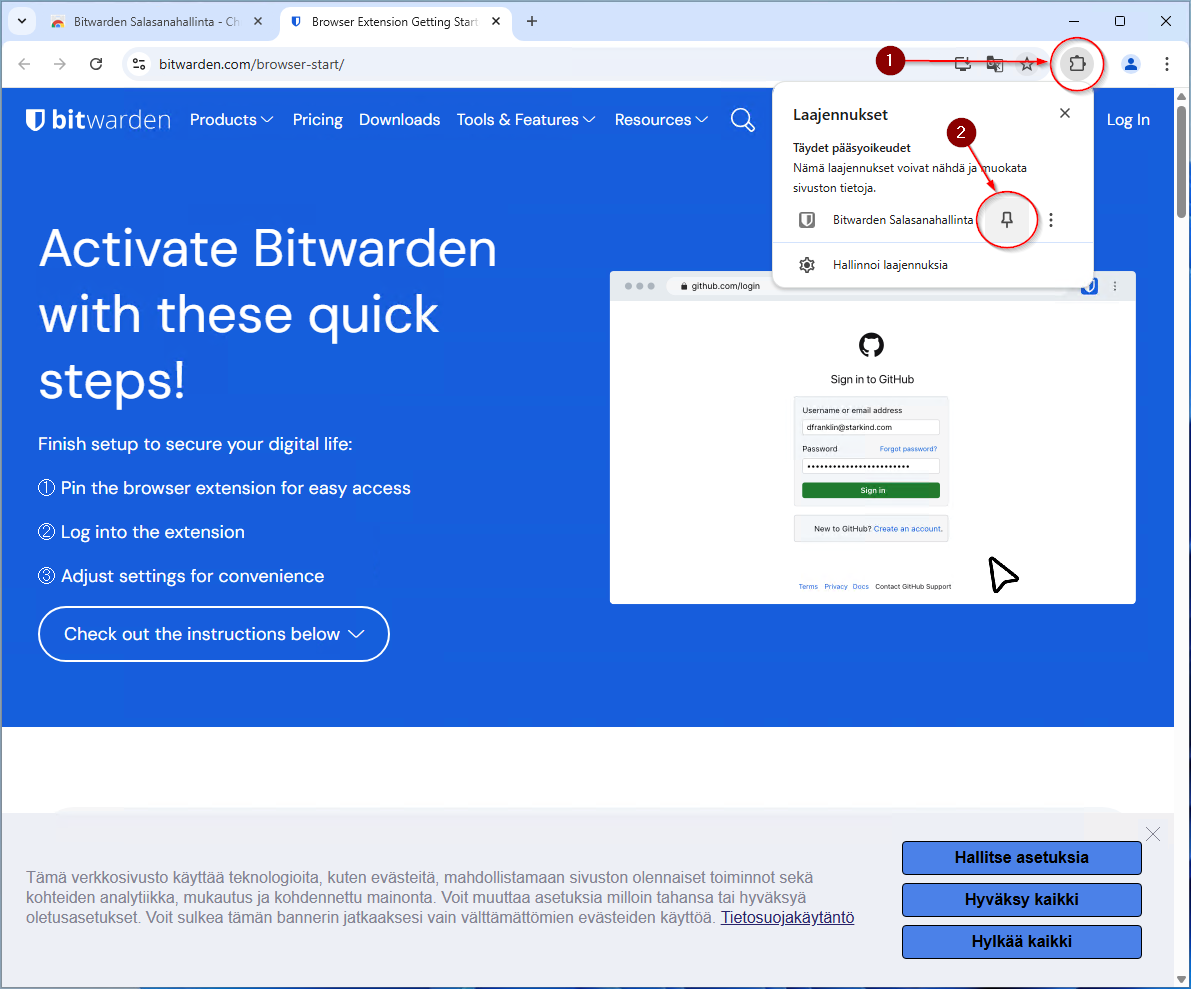Click the 'Laajennukset' popup title
Screen dimensions: 1191x989
point(840,115)
